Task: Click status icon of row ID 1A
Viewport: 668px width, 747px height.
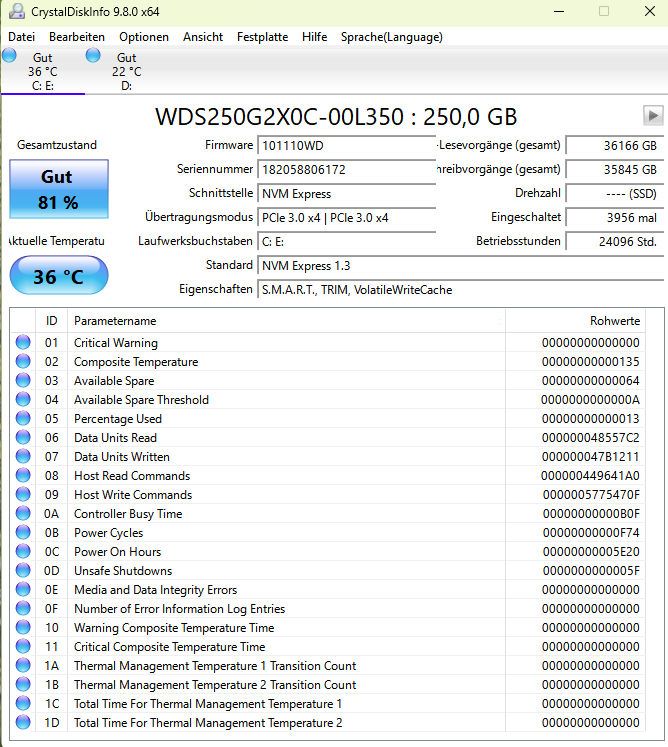Action: [x=23, y=665]
